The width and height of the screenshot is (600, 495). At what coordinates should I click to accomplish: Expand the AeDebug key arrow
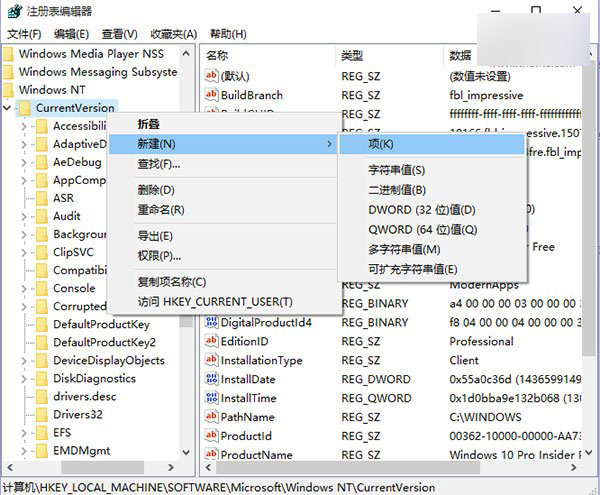tap(27, 162)
